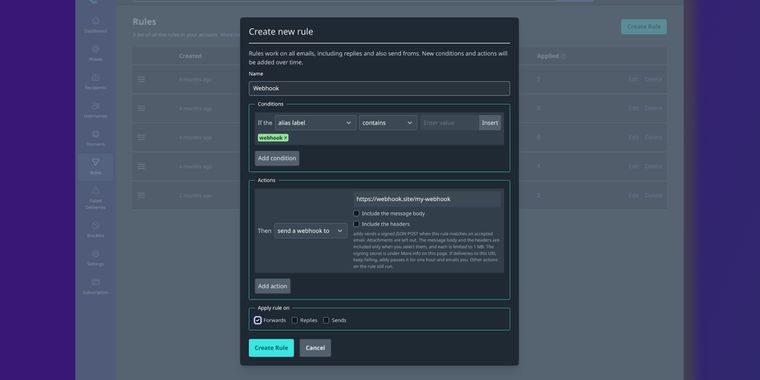Image resolution: width=760 pixels, height=380 pixels.
Task: Open the alias label condition dropdown
Action: point(316,123)
